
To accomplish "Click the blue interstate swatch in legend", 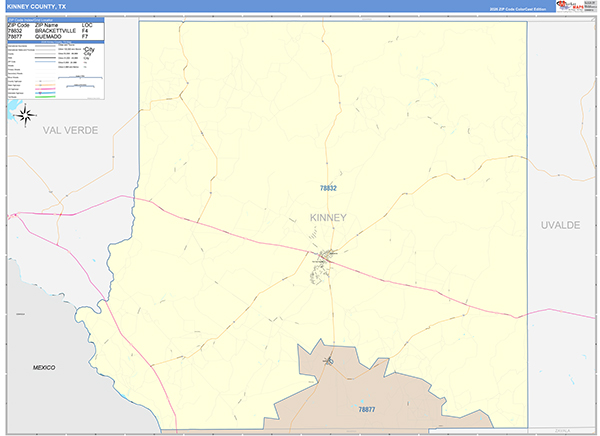I will tap(45, 93).
